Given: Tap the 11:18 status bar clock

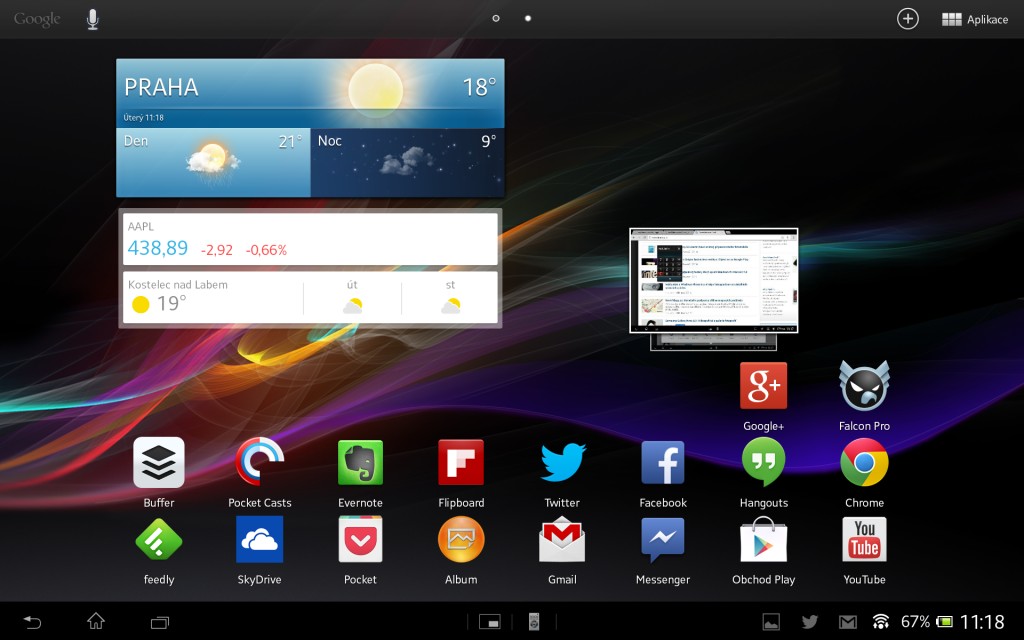Looking at the screenshot, I should [x=982, y=622].
